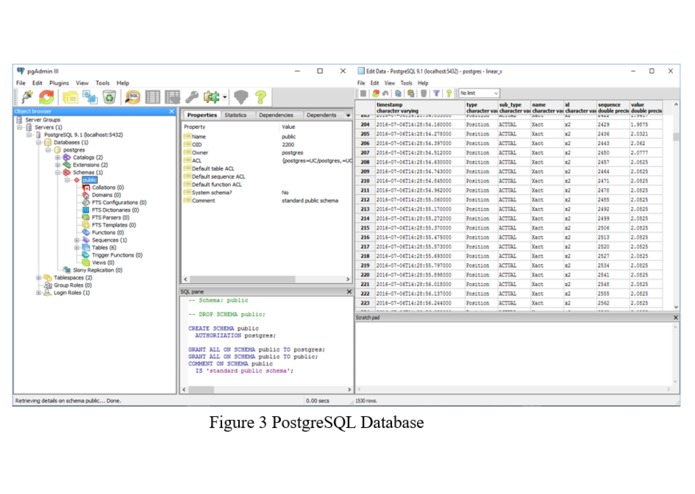The height and width of the screenshot is (494, 695).
Task: Create a new object via toolbar icon
Action: (x=90, y=97)
